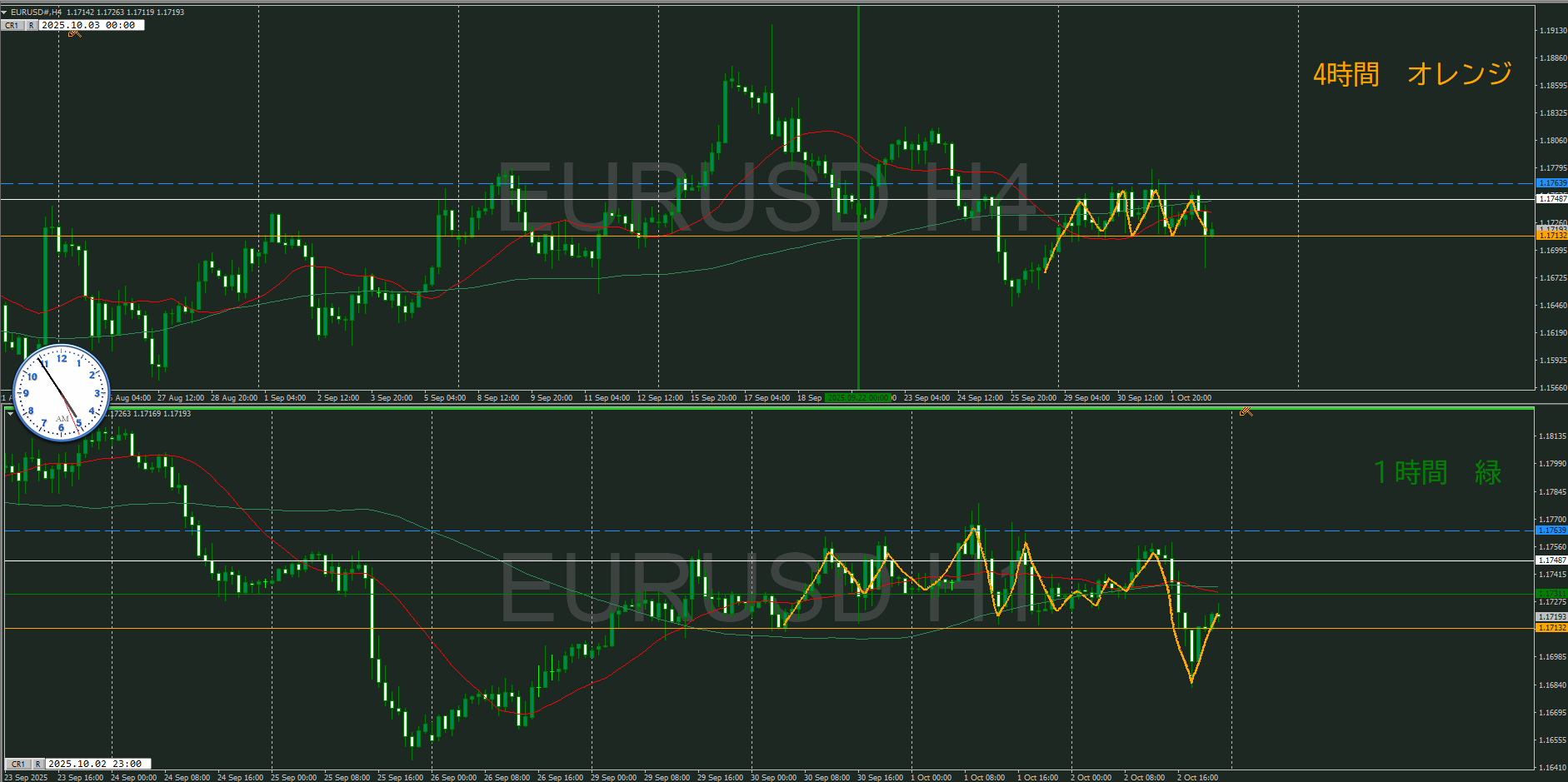Click the 2025.10.03 00:00 date field
Image resolution: width=1568 pixels, height=782 pixels.
(91, 26)
